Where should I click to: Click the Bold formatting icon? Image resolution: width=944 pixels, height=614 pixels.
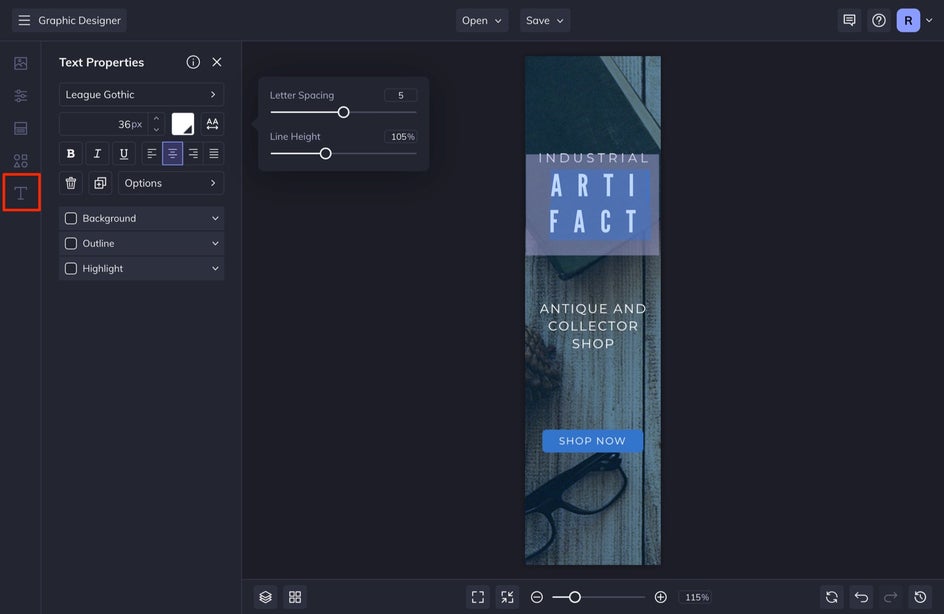[x=70, y=153]
